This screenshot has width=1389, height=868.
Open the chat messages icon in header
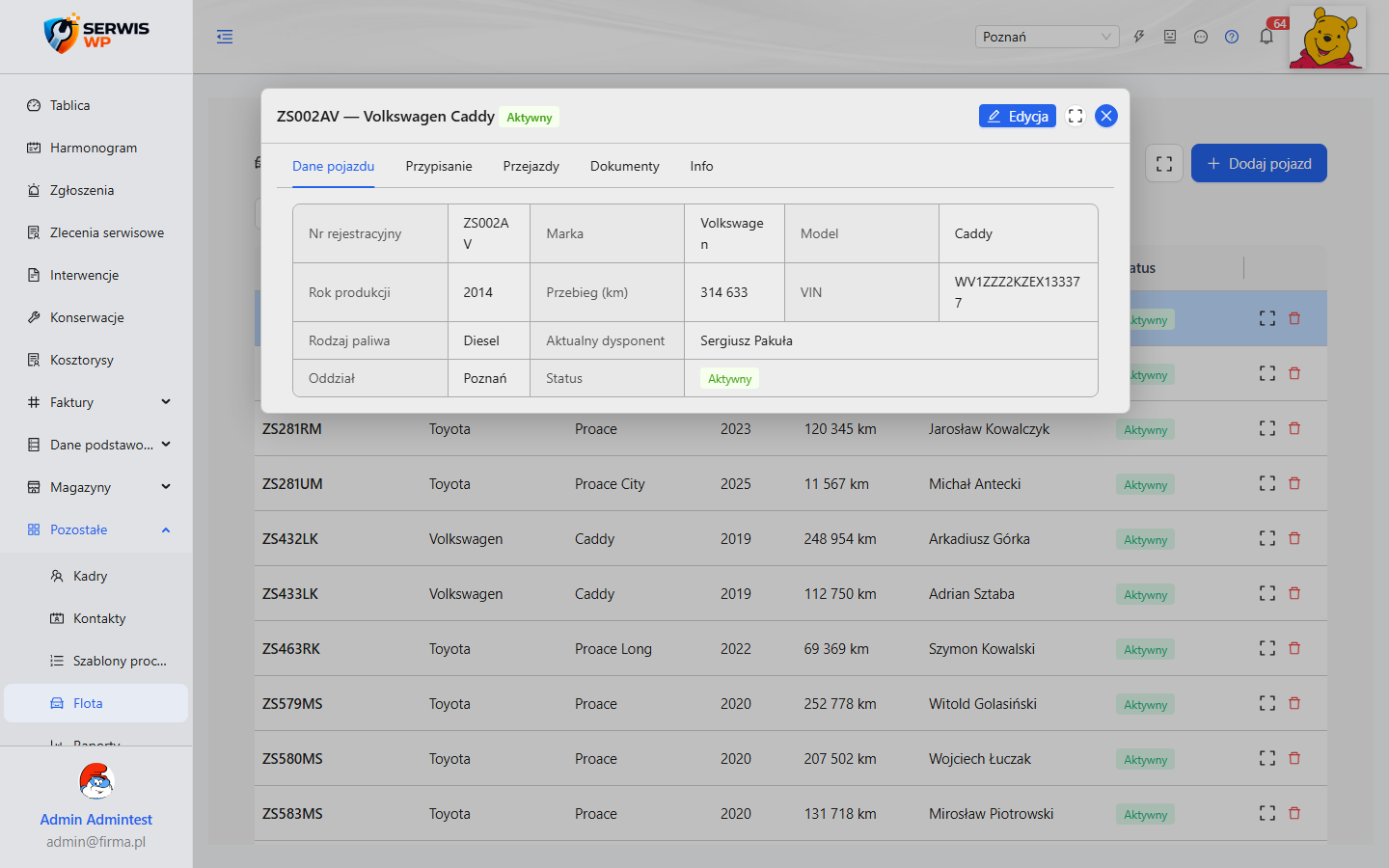coord(1201,37)
